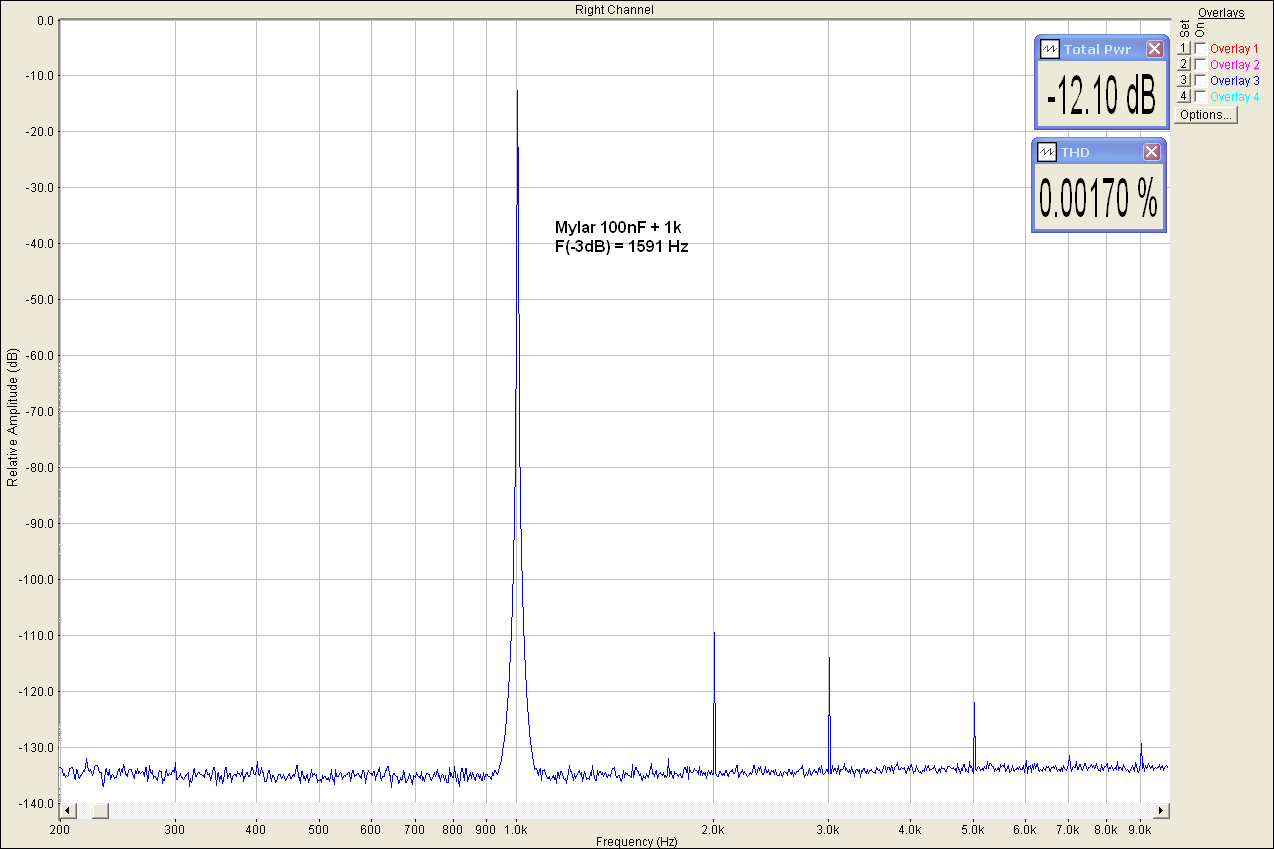This screenshot has width=1274, height=849.
Task: Click Set button 2 for overlays
Action: tap(1183, 64)
